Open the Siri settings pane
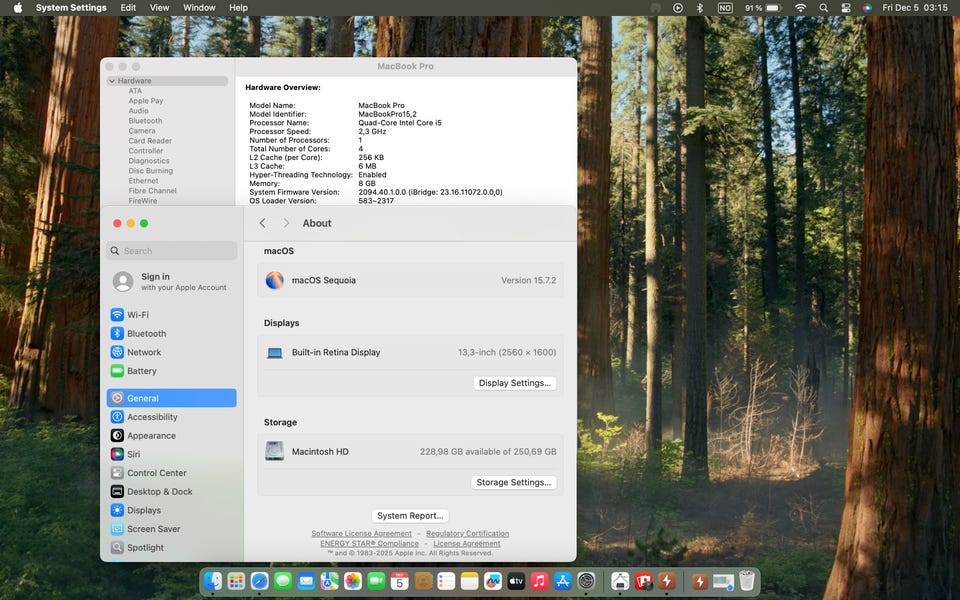 (x=133, y=454)
